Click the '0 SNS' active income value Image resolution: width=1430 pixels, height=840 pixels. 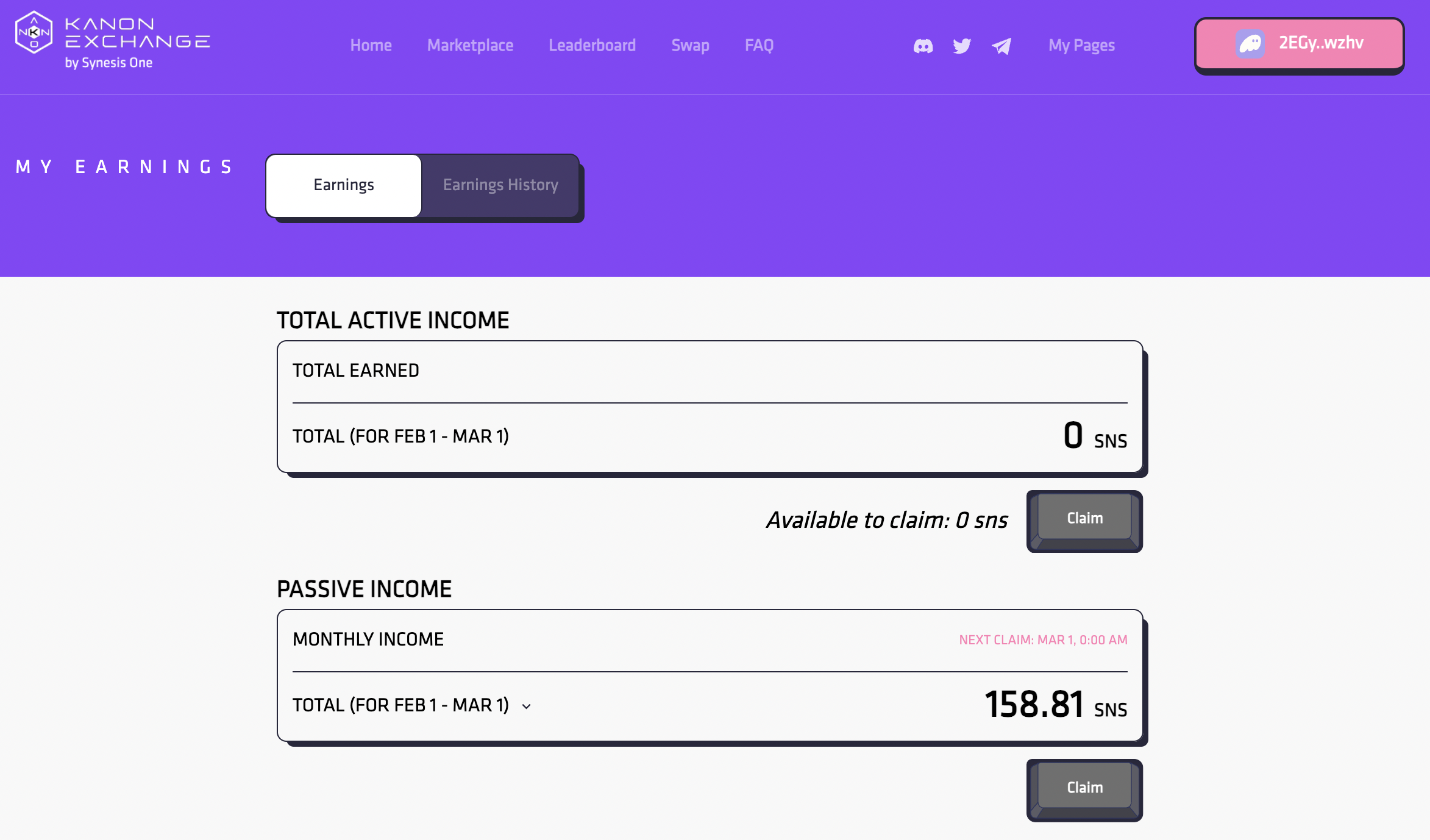(x=1095, y=436)
